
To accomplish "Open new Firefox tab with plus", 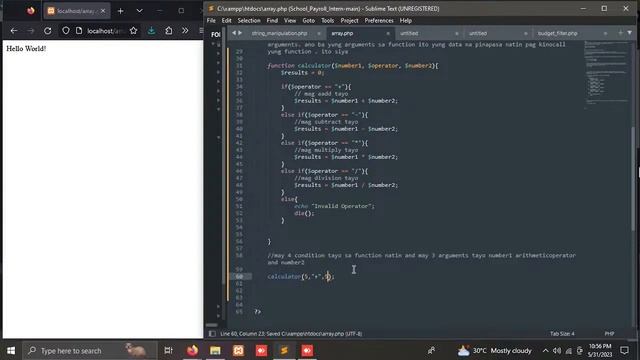I will point(120,11).
